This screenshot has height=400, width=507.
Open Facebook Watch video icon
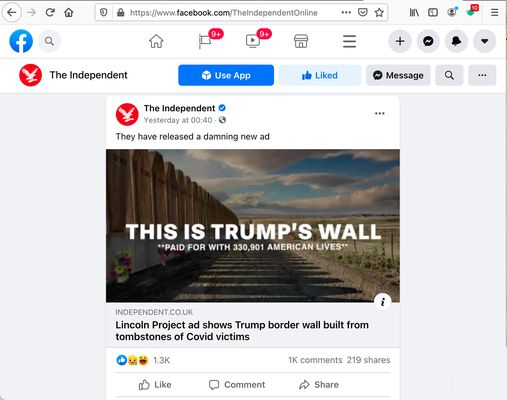click(253, 41)
